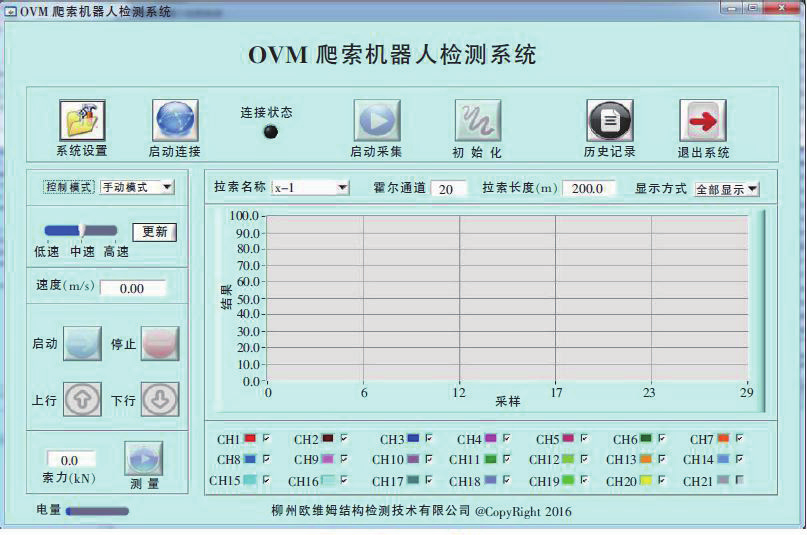Screen dimensions: 807x535
Task: Expand the 拉索名称 dropdown
Action: (311, 187)
